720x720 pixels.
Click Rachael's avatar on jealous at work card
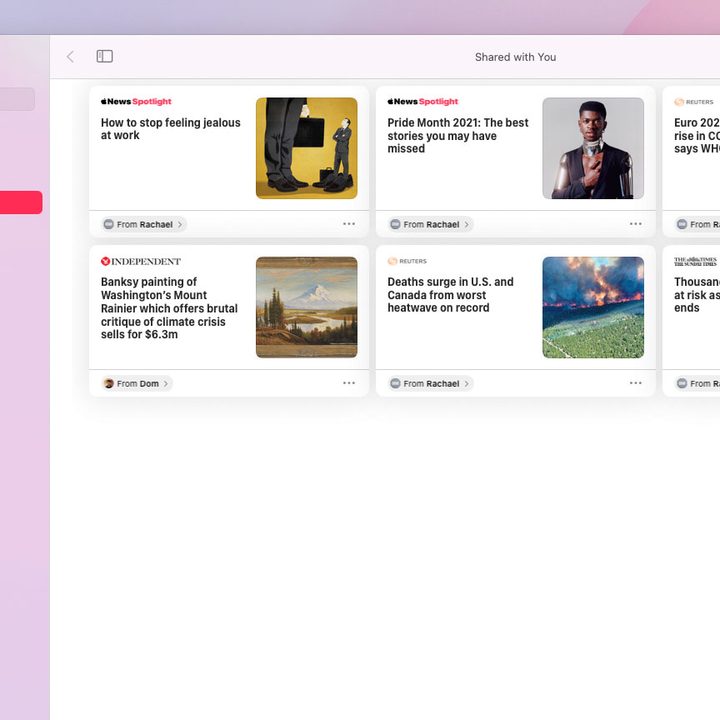108,225
